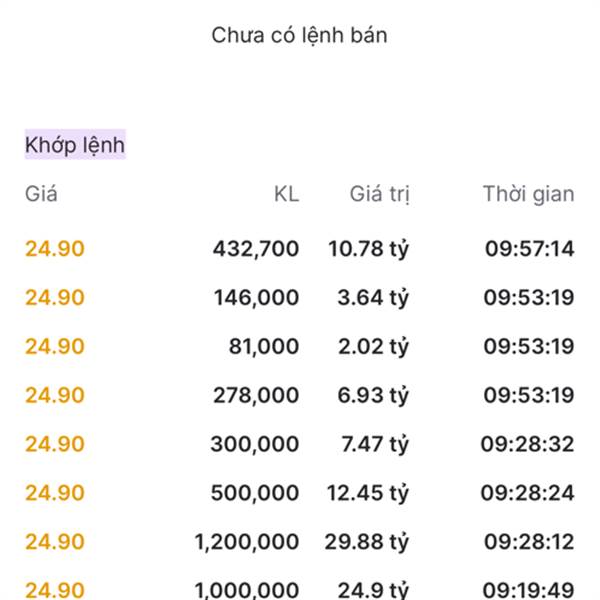Tap the 09:57:14 timestamp
The image size is (600, 600).
point(529,249)
